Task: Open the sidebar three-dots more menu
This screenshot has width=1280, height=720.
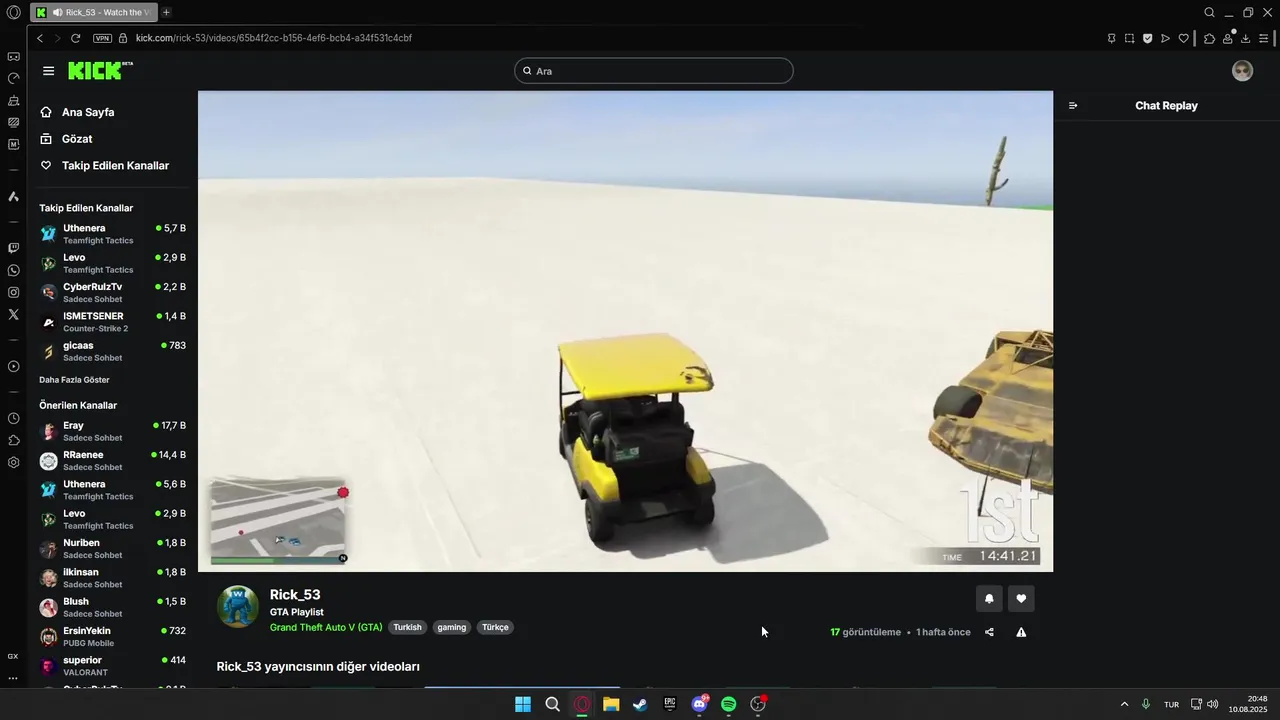Action: (x=13, y=678)
